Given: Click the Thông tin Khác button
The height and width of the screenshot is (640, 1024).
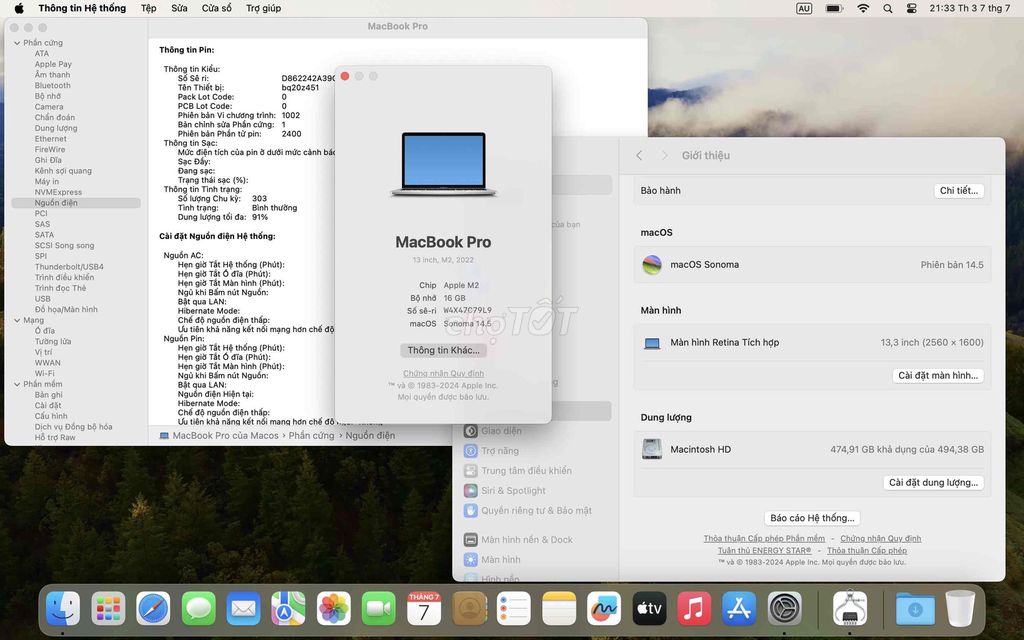Looking at the screenshot, I should point(443,350).
